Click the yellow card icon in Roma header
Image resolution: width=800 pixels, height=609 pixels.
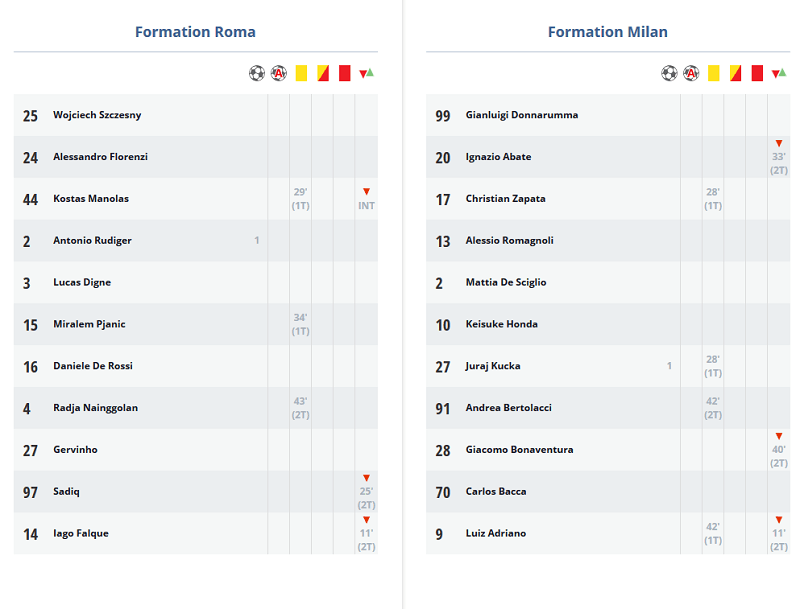click(x=301, y=73)
